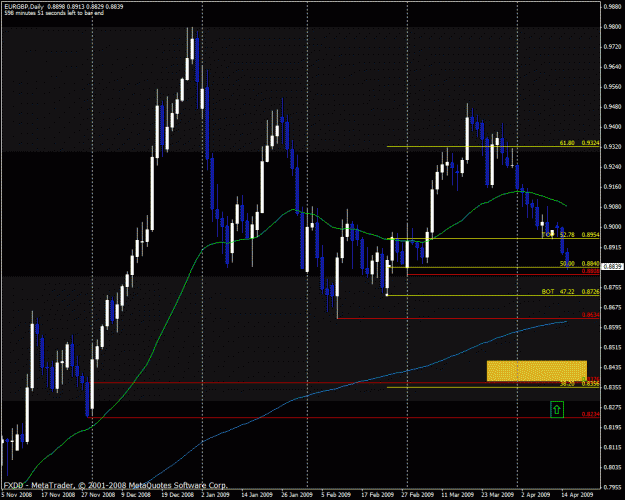The image size is (625, 500).
Task: Click the 0.8675 price axis label
Action: 613,307
